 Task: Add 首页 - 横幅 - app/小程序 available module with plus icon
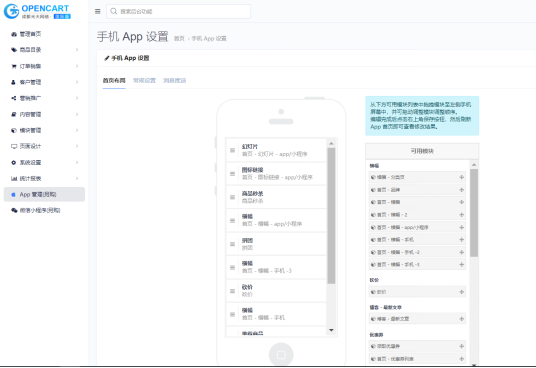(461, 227)
